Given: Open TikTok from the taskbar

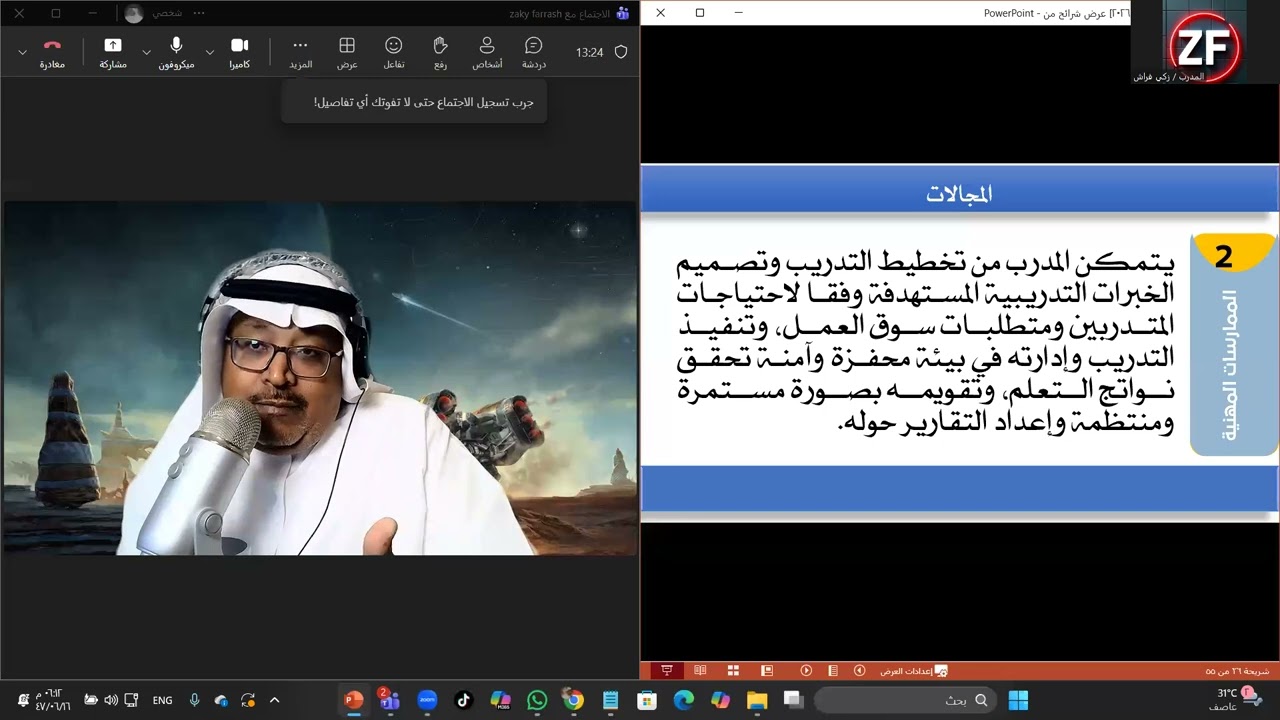Looking at the screenshot, I should point(463,700).
